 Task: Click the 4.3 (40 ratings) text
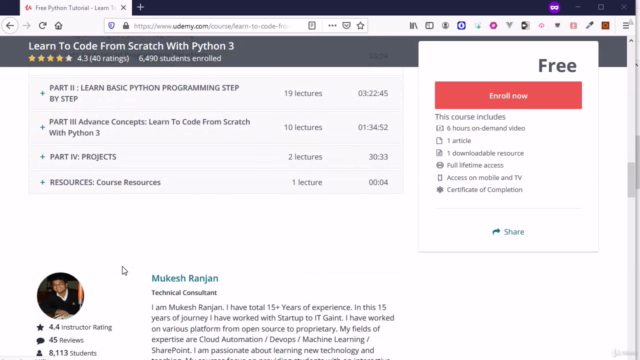tap(103, 58)
